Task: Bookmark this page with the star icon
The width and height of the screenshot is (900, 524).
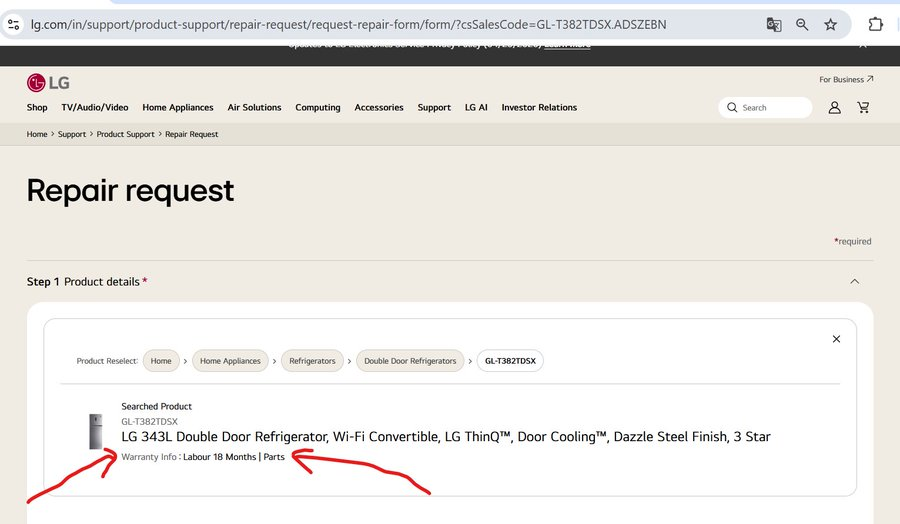Action: click(831, 25)
